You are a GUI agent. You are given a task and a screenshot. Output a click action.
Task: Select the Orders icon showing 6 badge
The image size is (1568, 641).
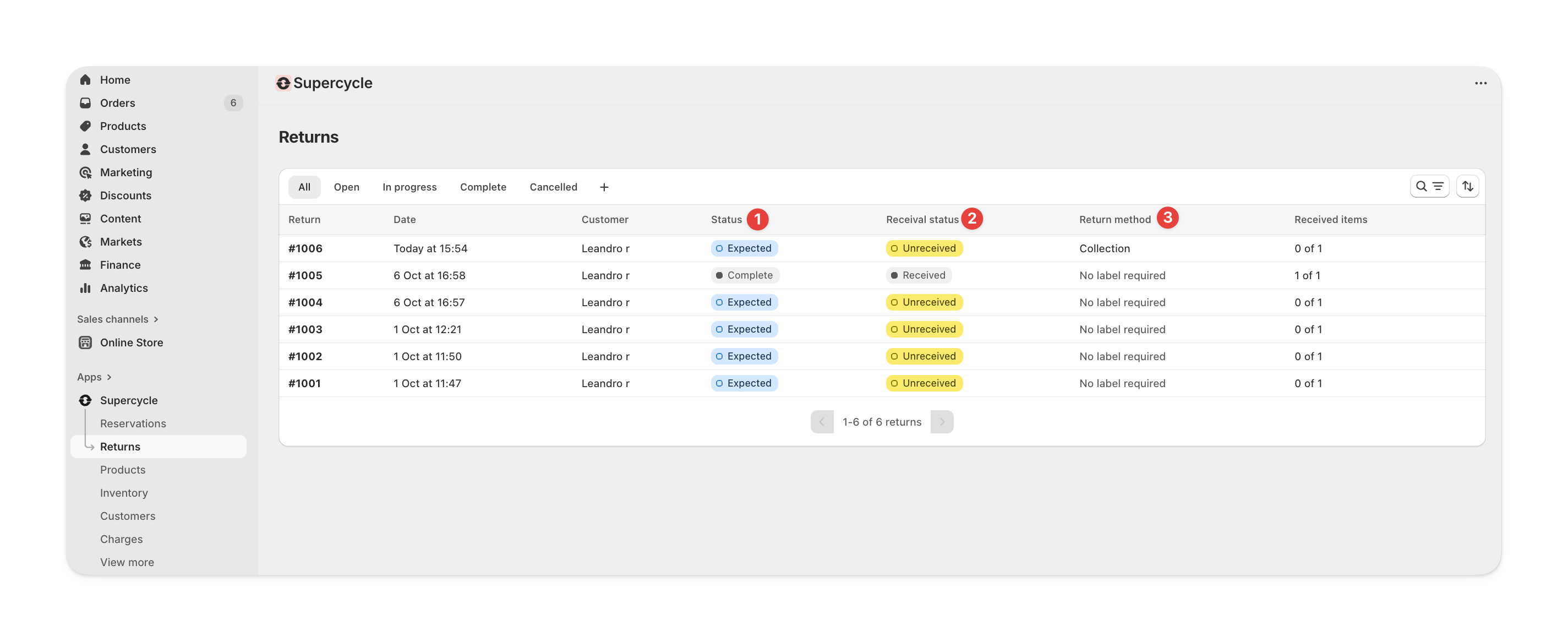tap(86, 102)
